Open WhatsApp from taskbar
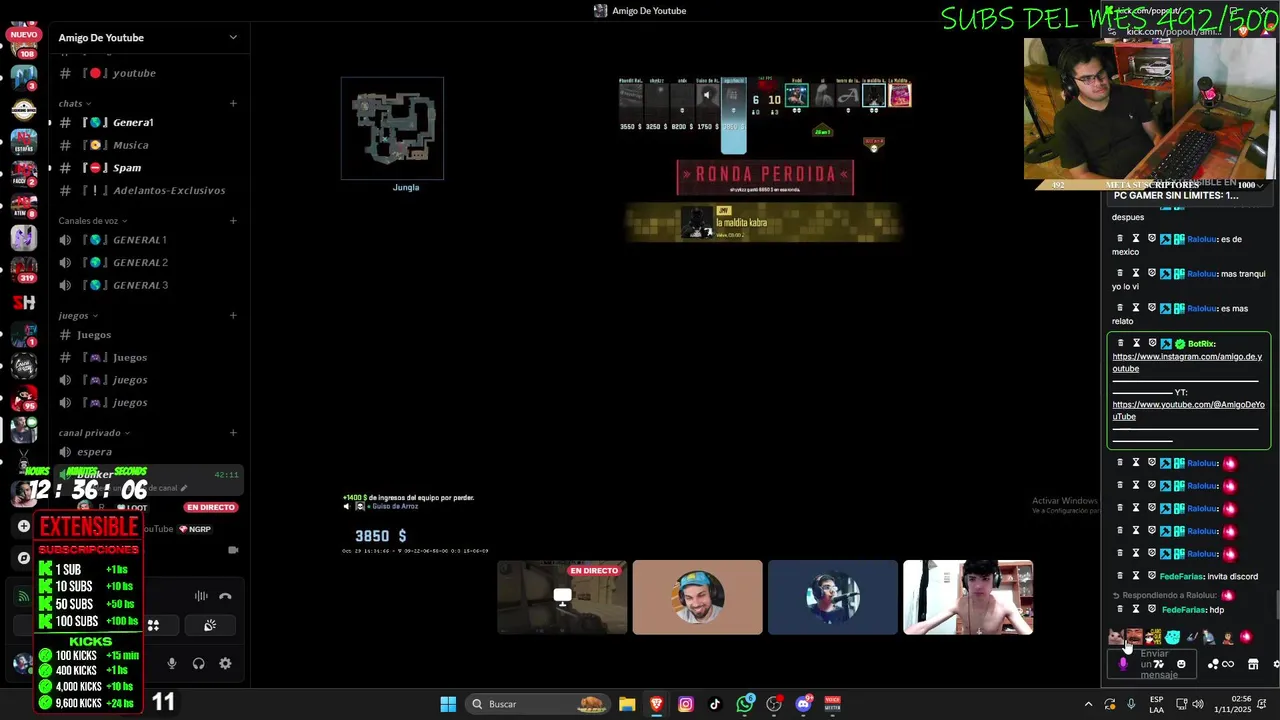The width and height of the screenshot is (1280, 720). (x=745, y=704)
